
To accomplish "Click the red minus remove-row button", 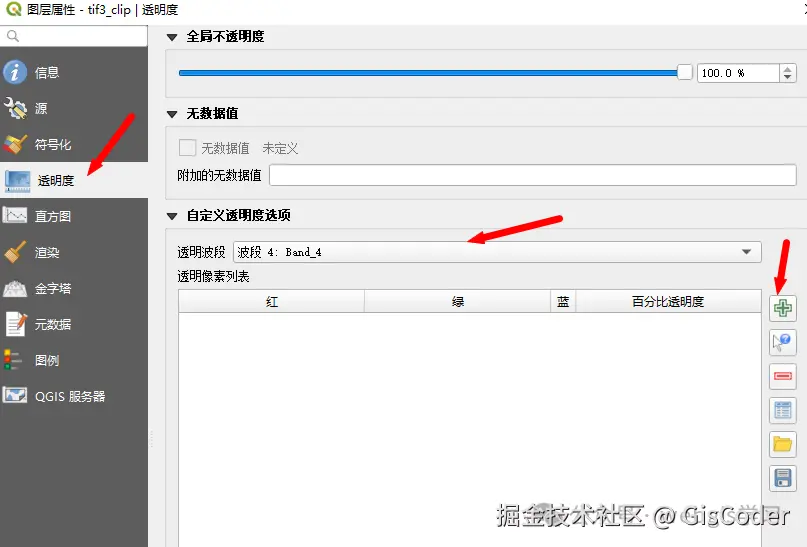I will tap(783, 376).
